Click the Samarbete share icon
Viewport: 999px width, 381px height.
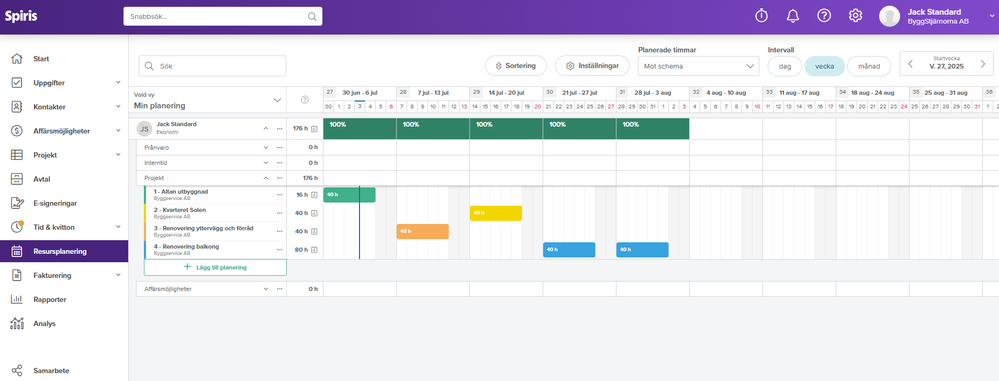coord(17,370)
